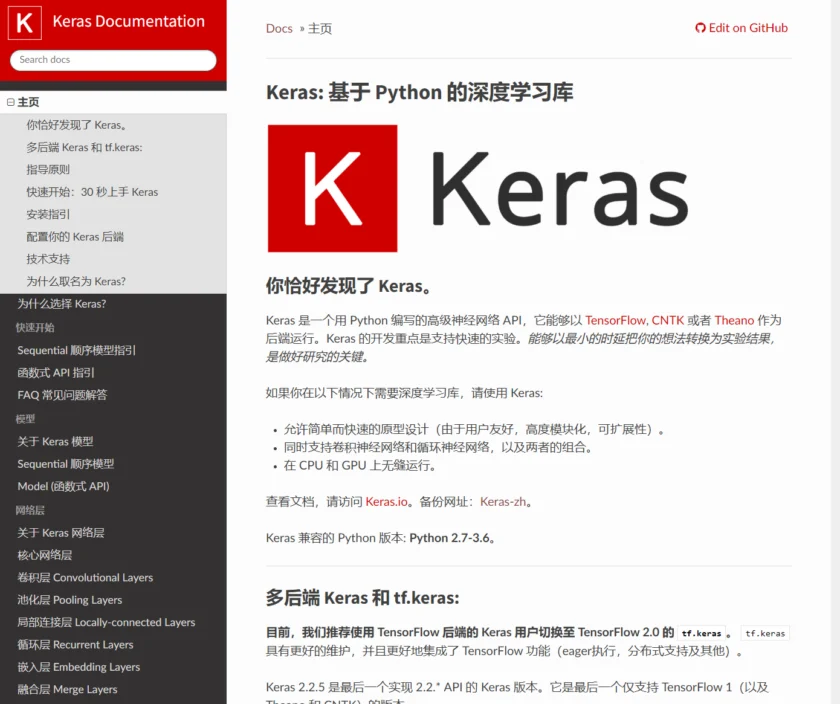The width and height of the screenshot is (840, 704).
Task: Click the Theano link
Action: (x=734, y=320)
